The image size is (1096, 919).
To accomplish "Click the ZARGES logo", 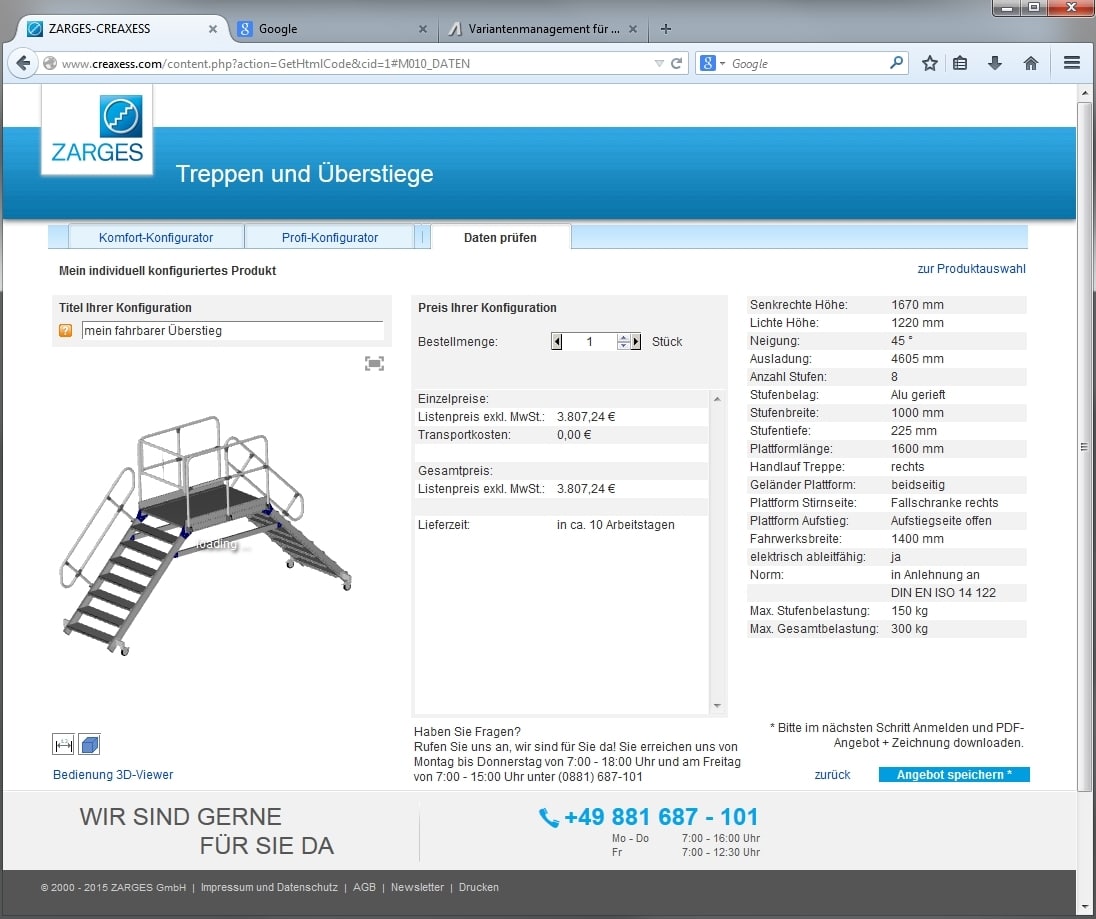I will pos(97,130).
